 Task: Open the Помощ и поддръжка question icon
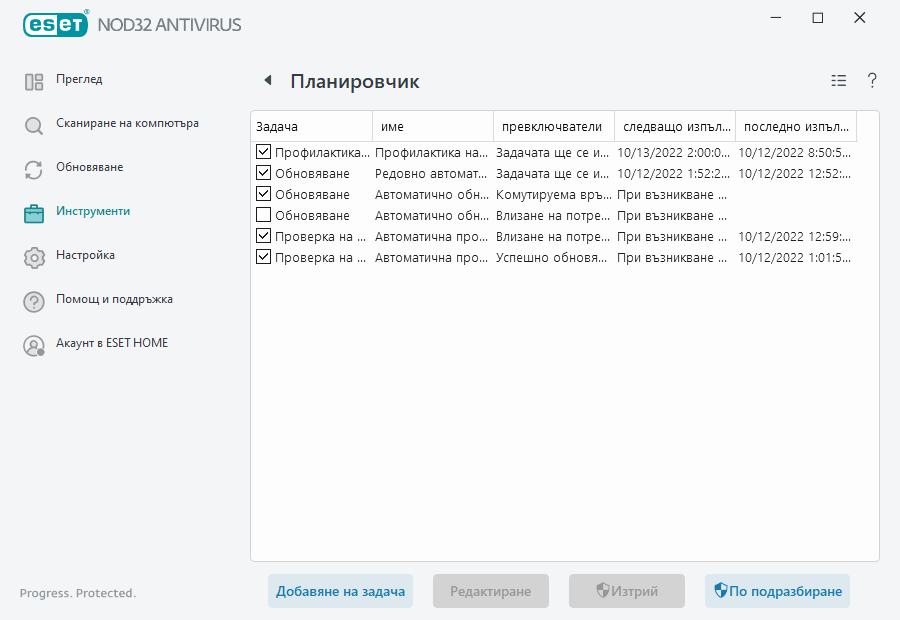tap(33, 299)
